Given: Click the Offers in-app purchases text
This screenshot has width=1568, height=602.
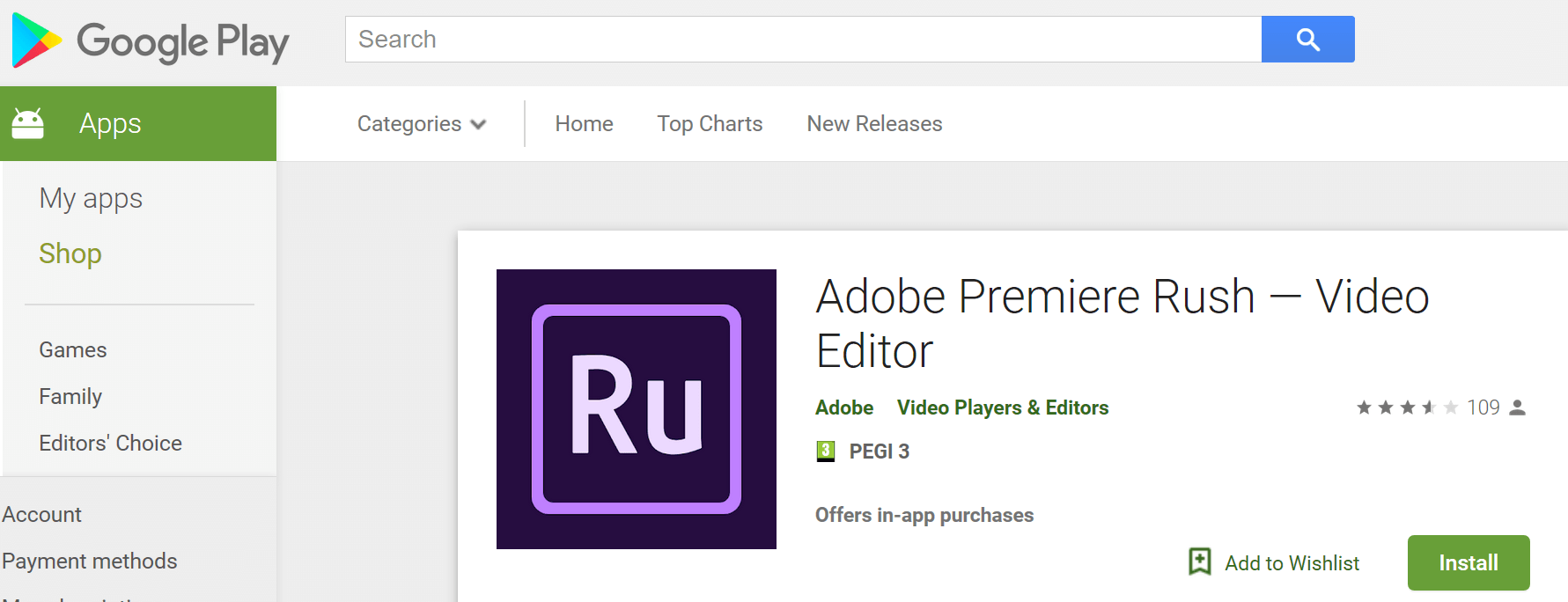Looking at the screenshot, I should (x=924, y=515).
